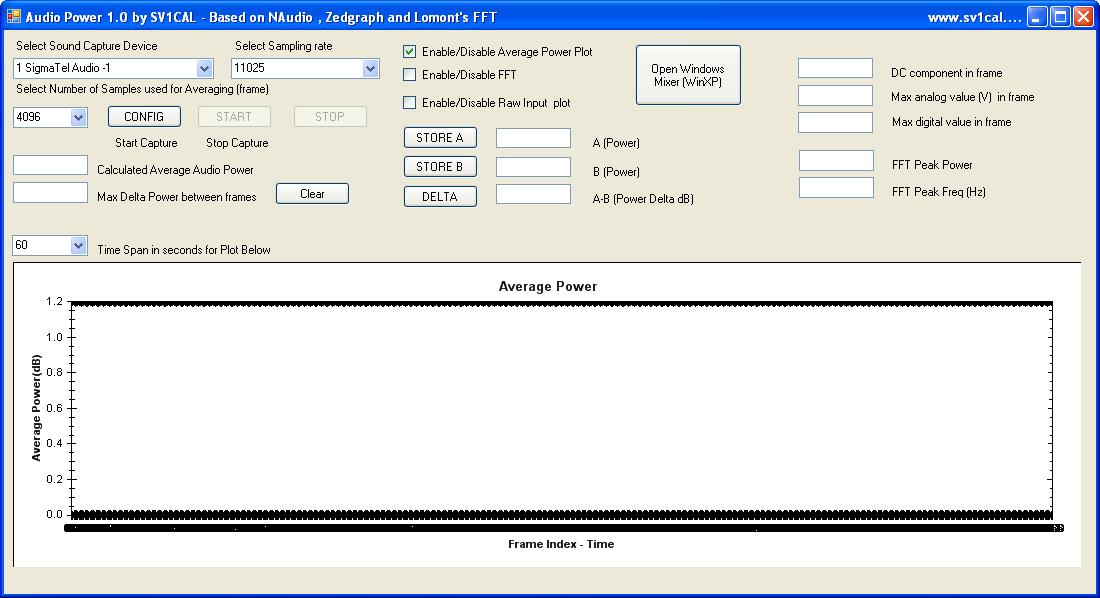Select the Calculated Average Audio Power field
Image resolution: width=1100 pixels, height=598 pixels.
50,166
